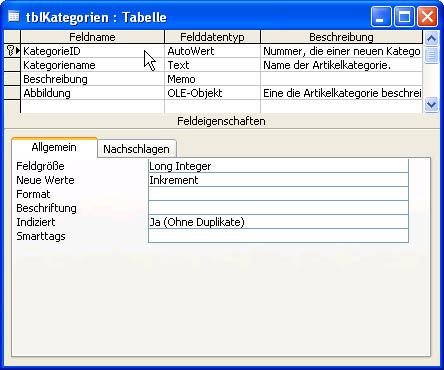Click description 'Eine die Artikelkategorie beschrei'

[x=341, y=93]
